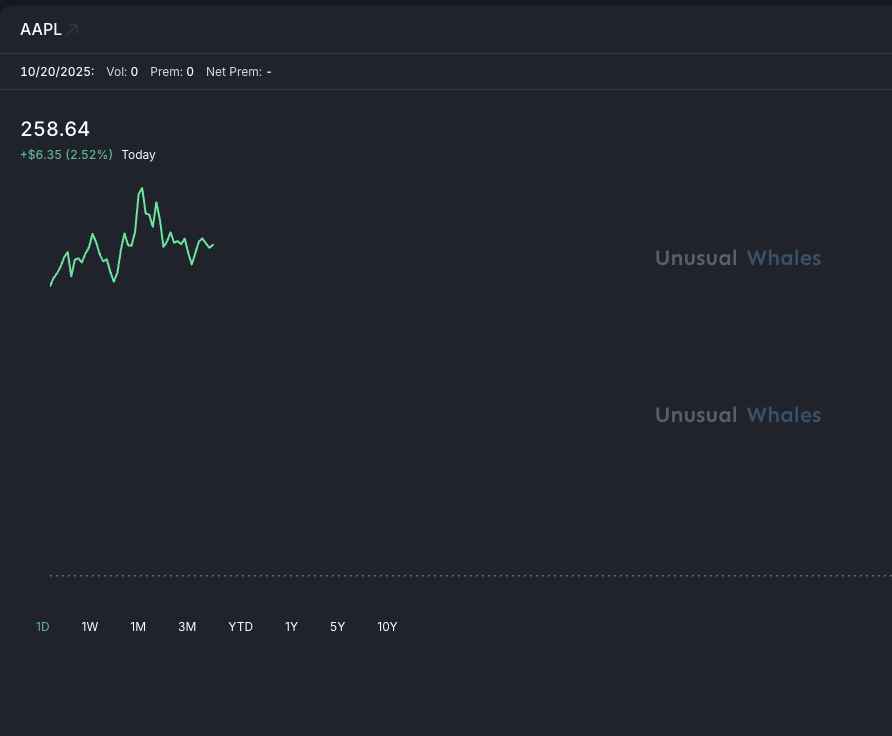Select the 10Y time range
The height and width of the screenshot is (736, 892).
point(387,627)
